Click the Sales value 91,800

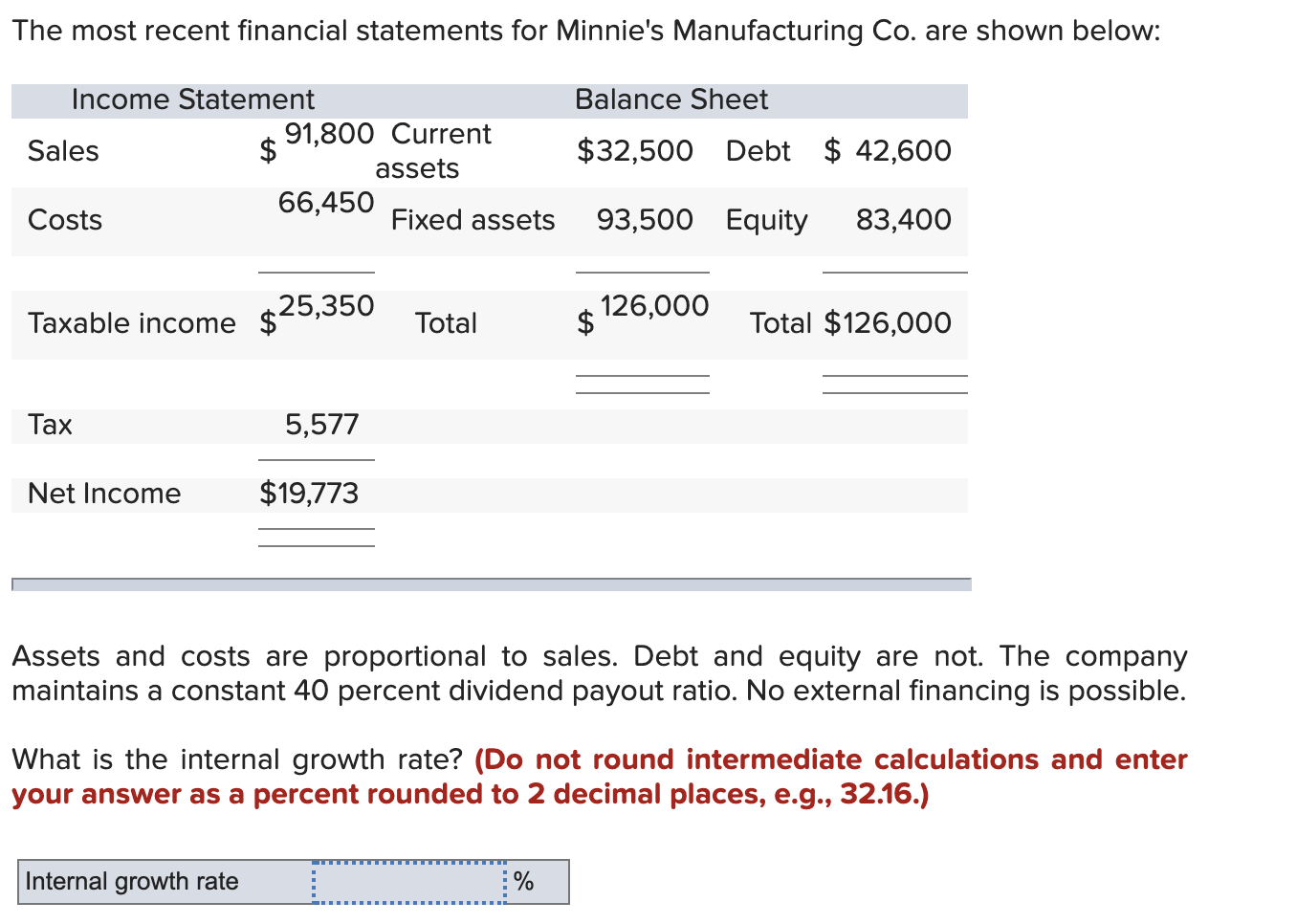pyautogui.click(x=330, y=134)
